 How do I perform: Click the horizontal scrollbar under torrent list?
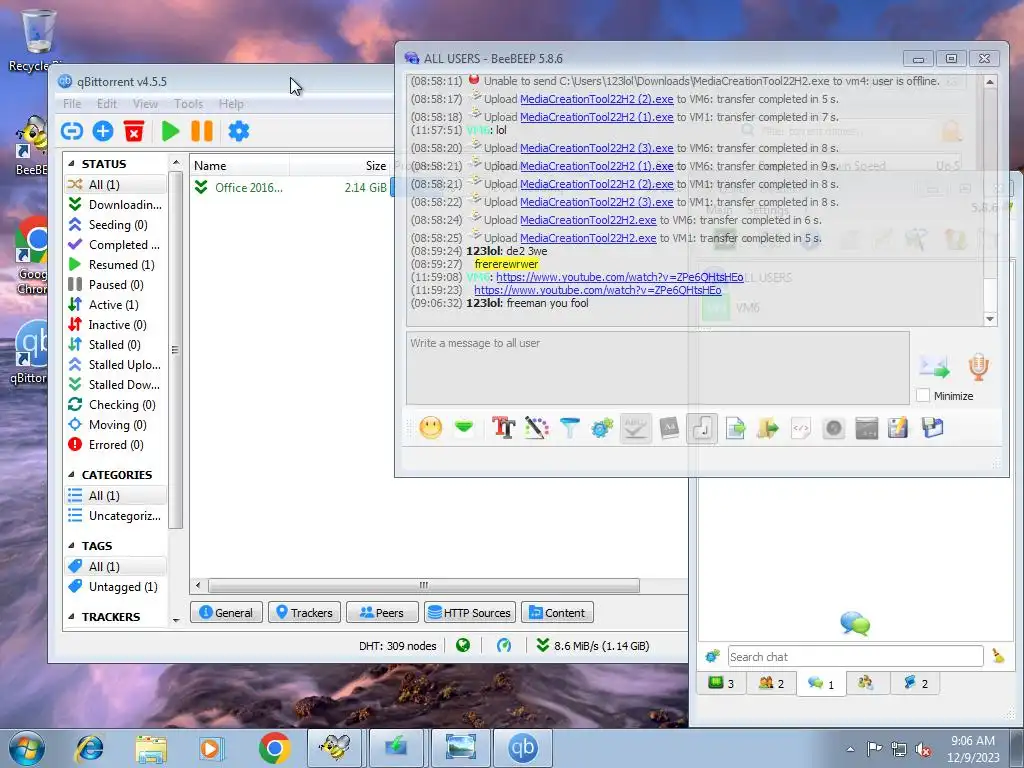423,585
